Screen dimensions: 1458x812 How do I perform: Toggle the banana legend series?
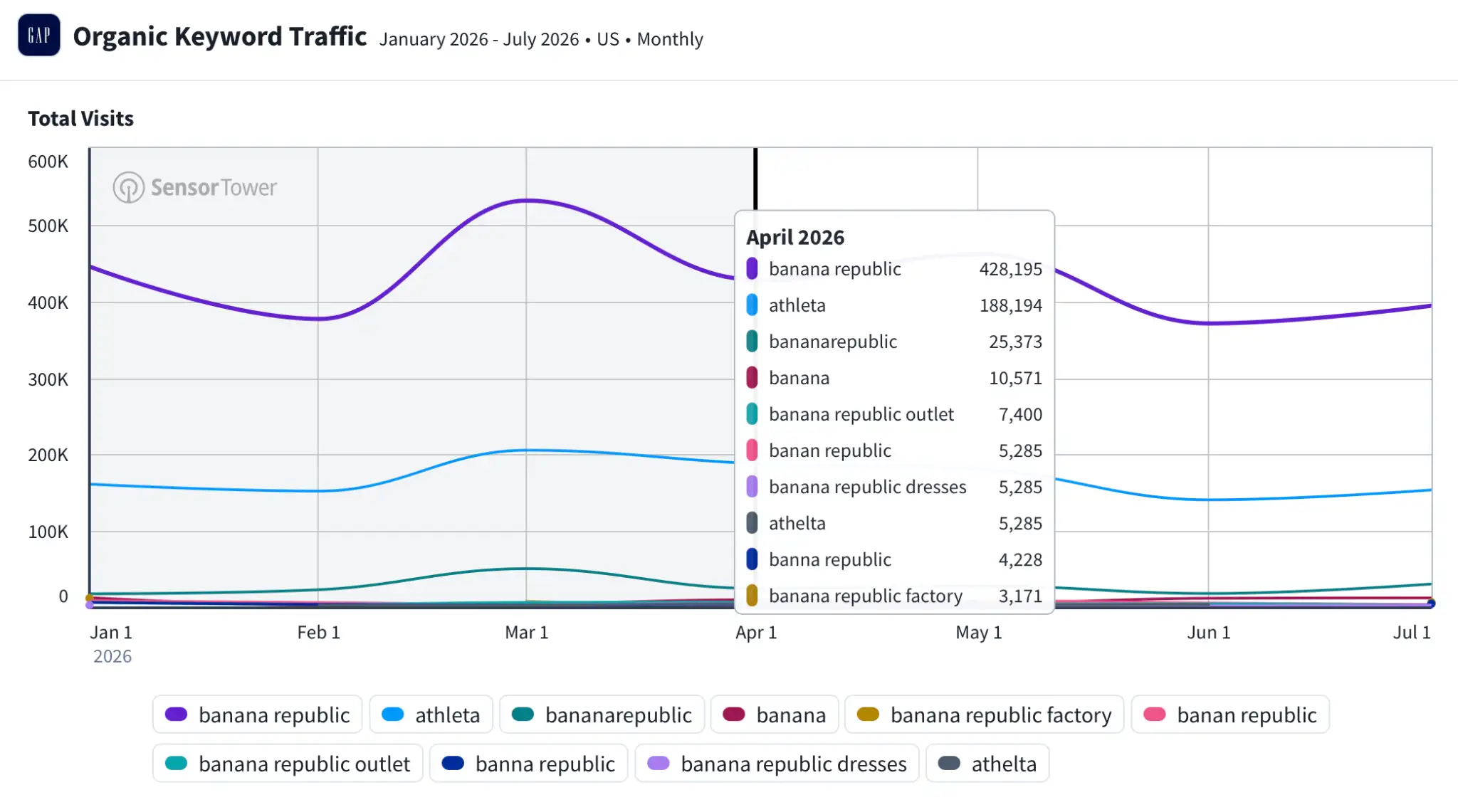point(775,715)
